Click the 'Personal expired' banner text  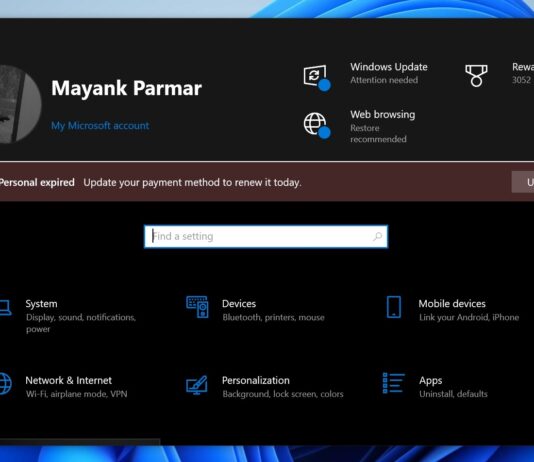click(37, 182)
